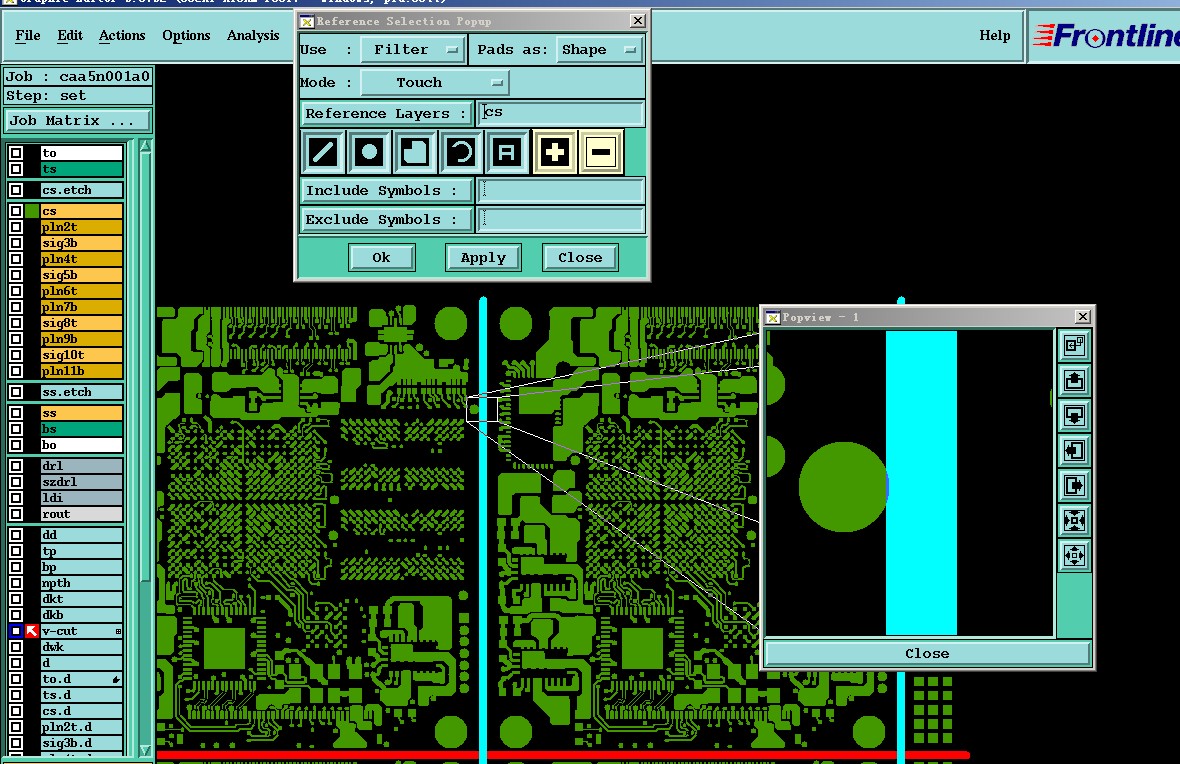Click the Reference Layers button
The height and width of the screenshot is (764, 1180).
click(x=387, y=114)
